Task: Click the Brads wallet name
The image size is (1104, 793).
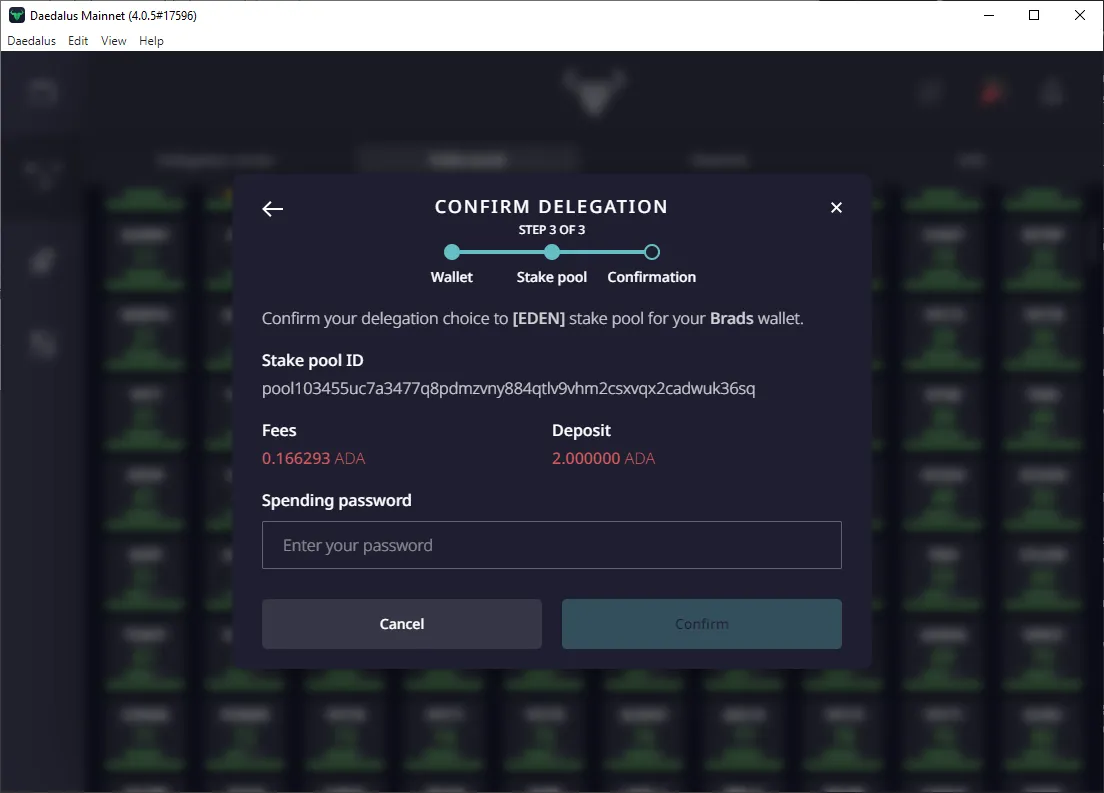Action: 732,318
